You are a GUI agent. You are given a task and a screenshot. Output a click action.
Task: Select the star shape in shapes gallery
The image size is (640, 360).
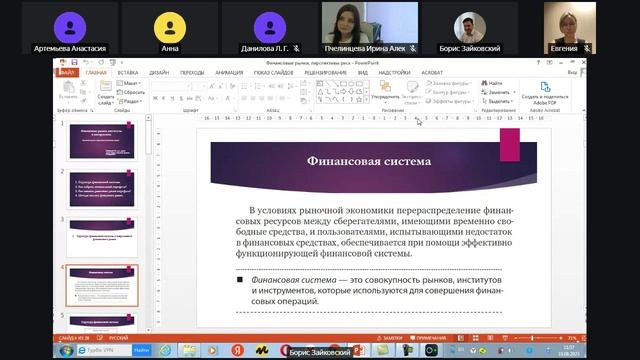359,100
